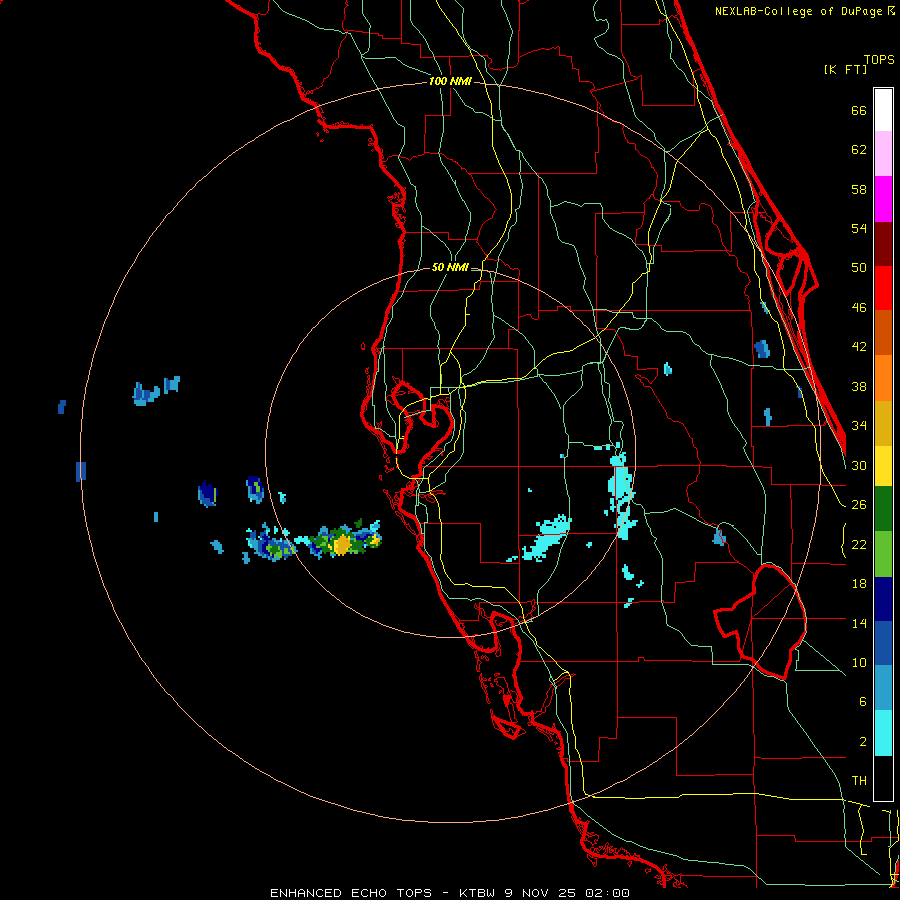Click the '58' legend value
Viewport: 900px width, 900px height.
click(859, 189)
